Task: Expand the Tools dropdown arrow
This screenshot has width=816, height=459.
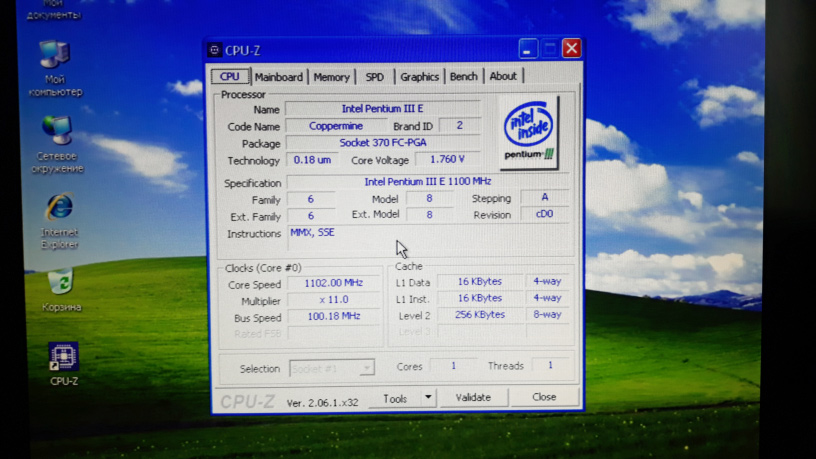Action: tap(428, 398)
